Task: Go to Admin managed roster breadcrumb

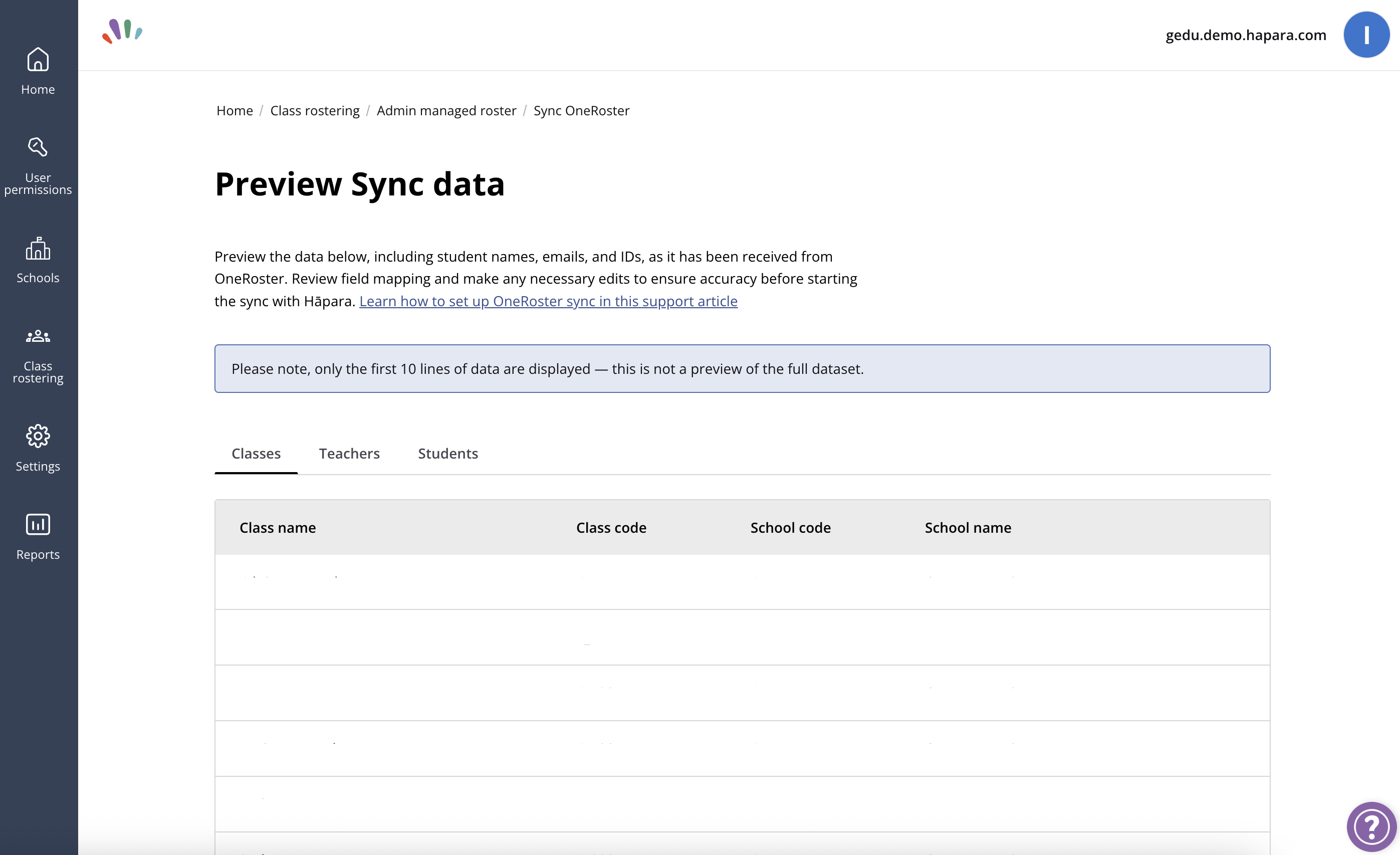Action: [446, 110]
